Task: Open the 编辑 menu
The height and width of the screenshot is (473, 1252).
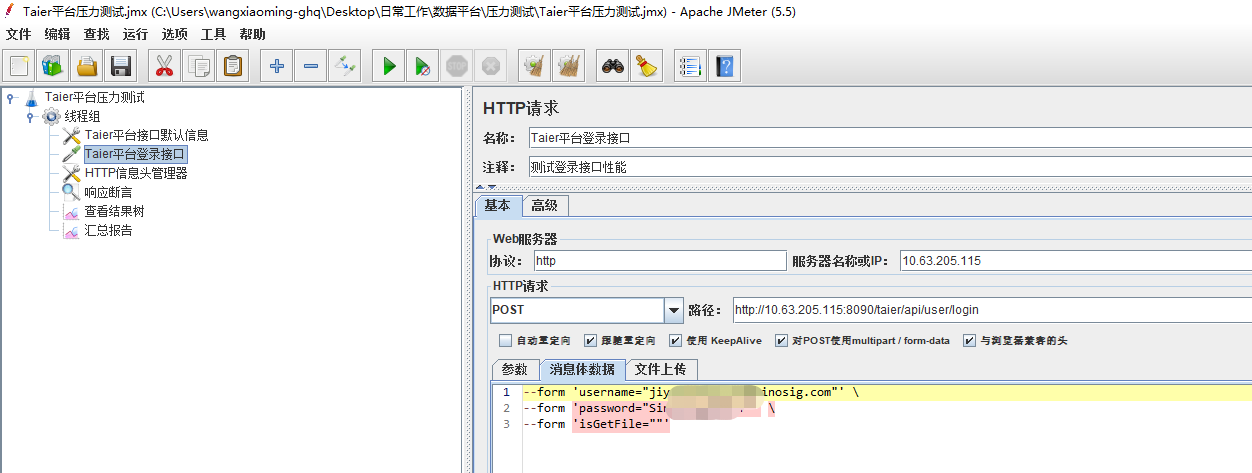Action: [58, 34]
